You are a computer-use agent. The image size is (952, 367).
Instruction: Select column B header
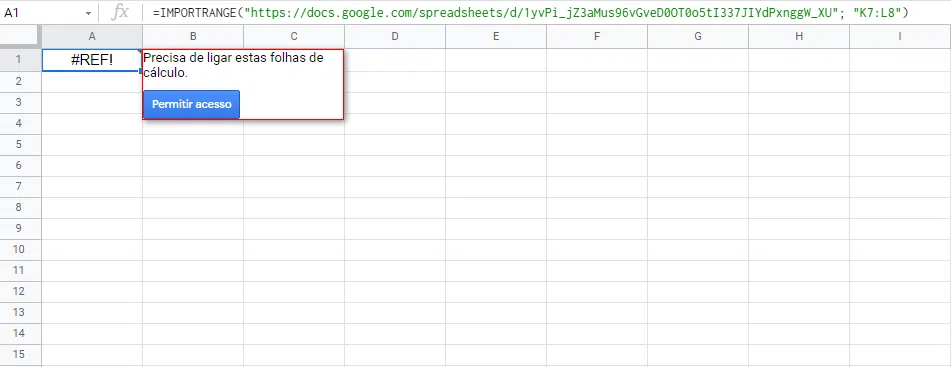tap(193, 36)
